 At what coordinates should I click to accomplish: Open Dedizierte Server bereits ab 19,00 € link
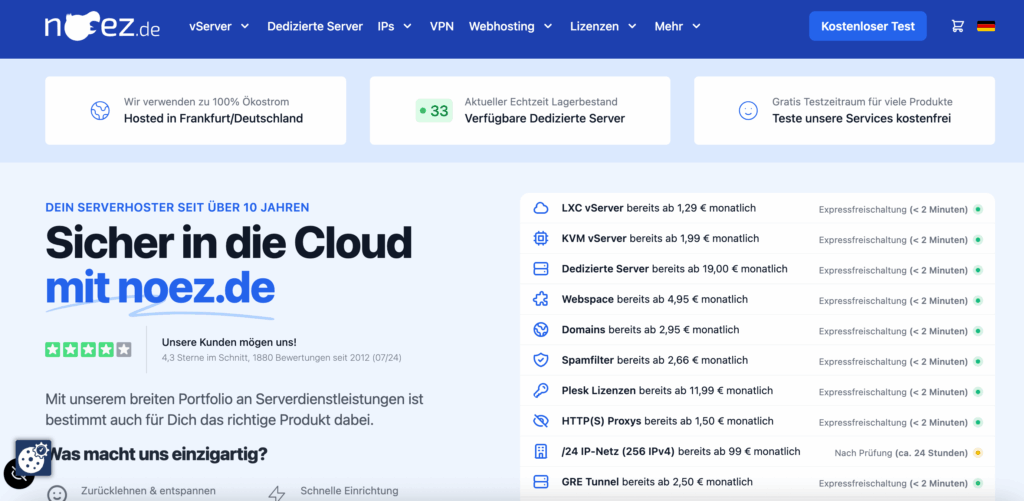(x=675, y=269)
